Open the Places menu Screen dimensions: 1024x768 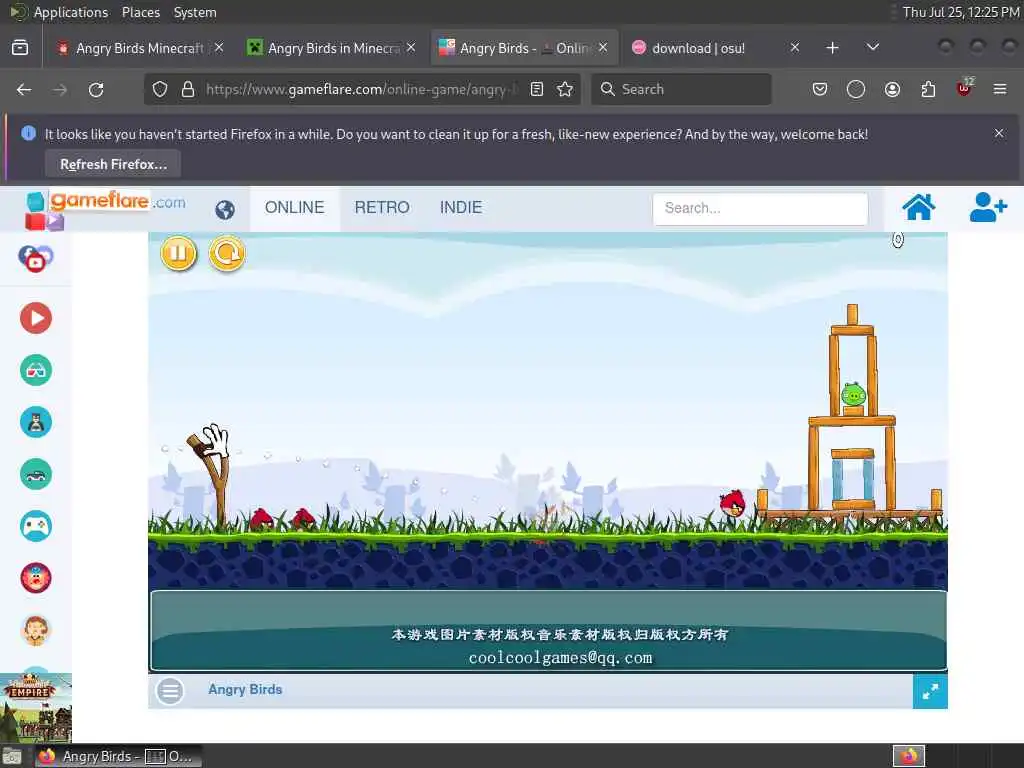coord(141,12)
